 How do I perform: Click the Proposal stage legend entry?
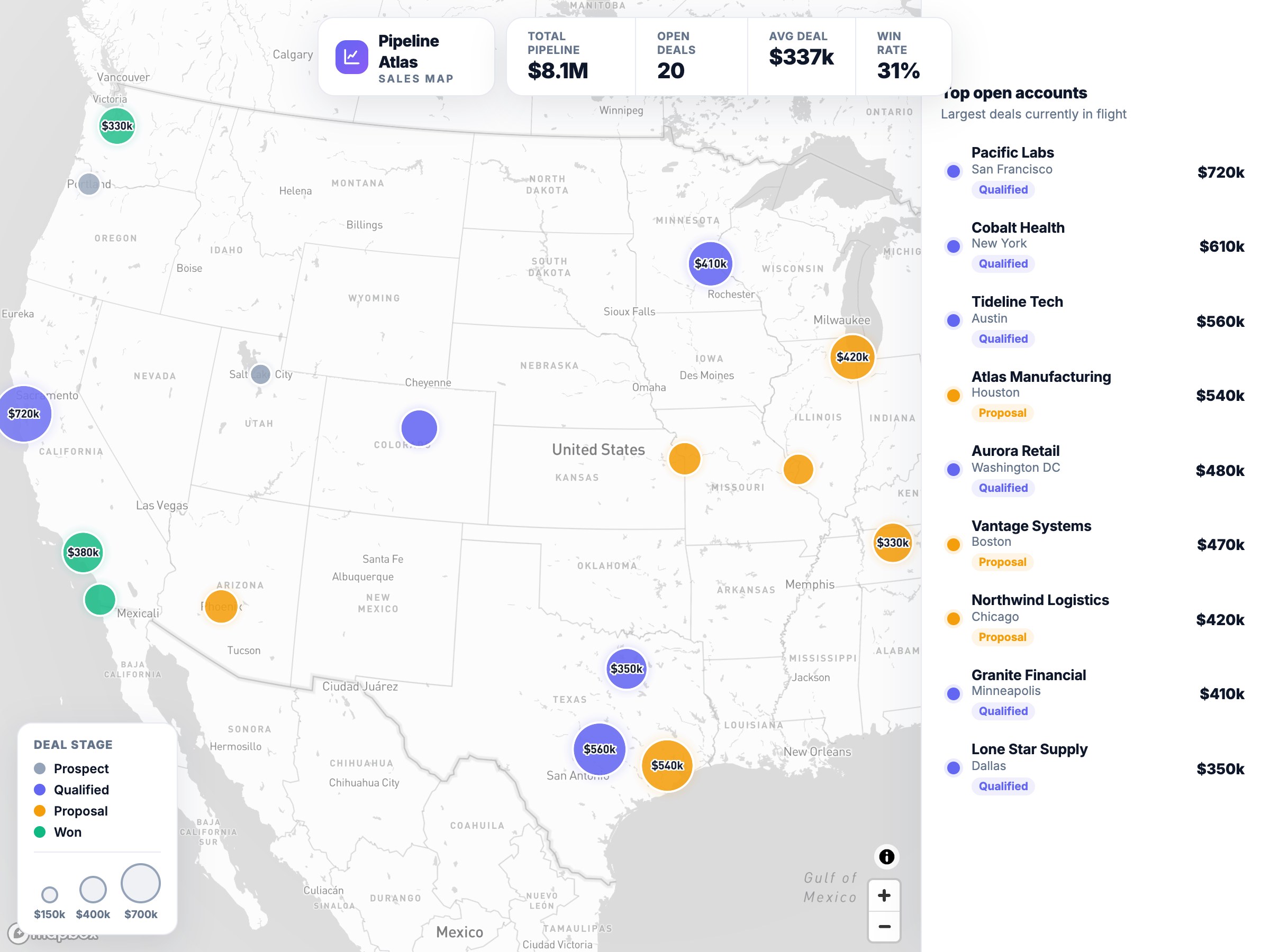[x=70, y=811]
